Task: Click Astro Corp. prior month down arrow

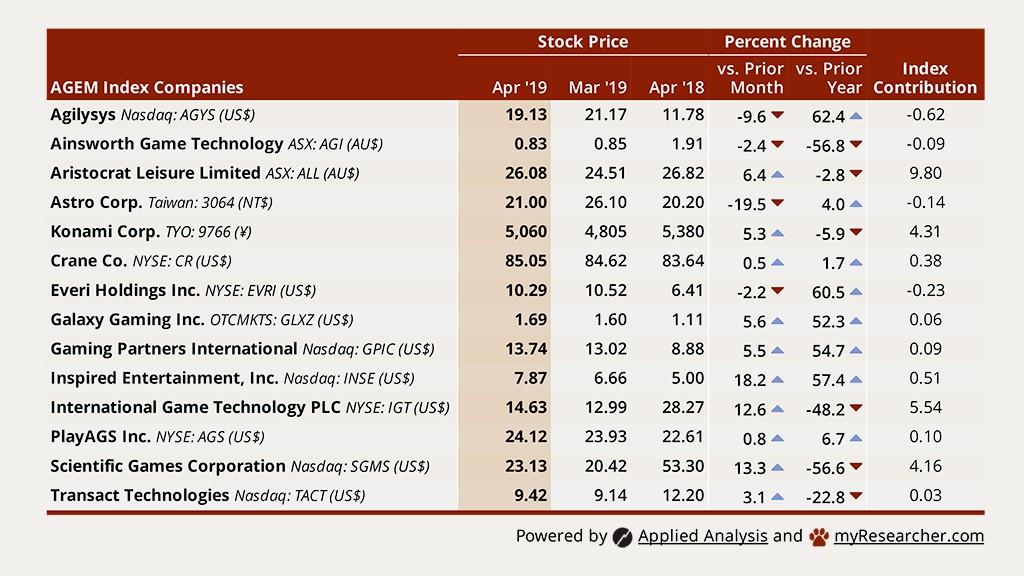Action: [777, 203]
